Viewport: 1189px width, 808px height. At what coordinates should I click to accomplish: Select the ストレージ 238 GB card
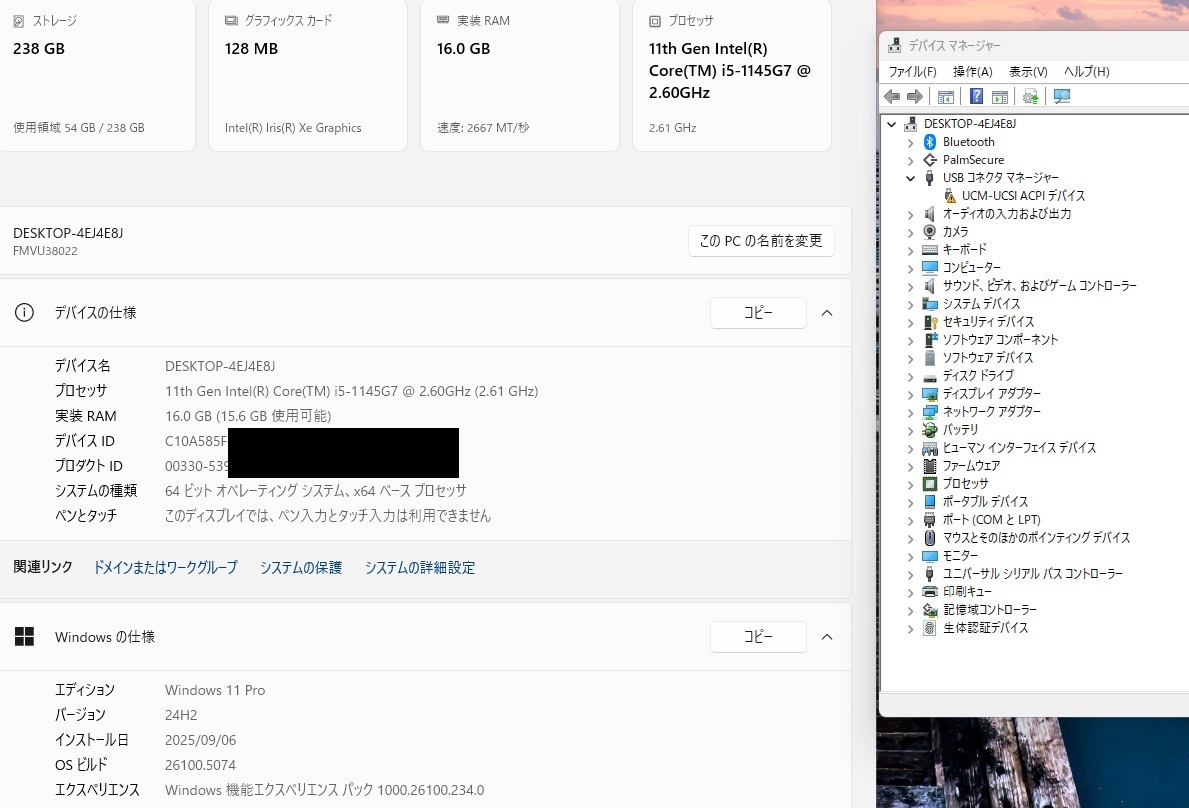coord(97,76)
